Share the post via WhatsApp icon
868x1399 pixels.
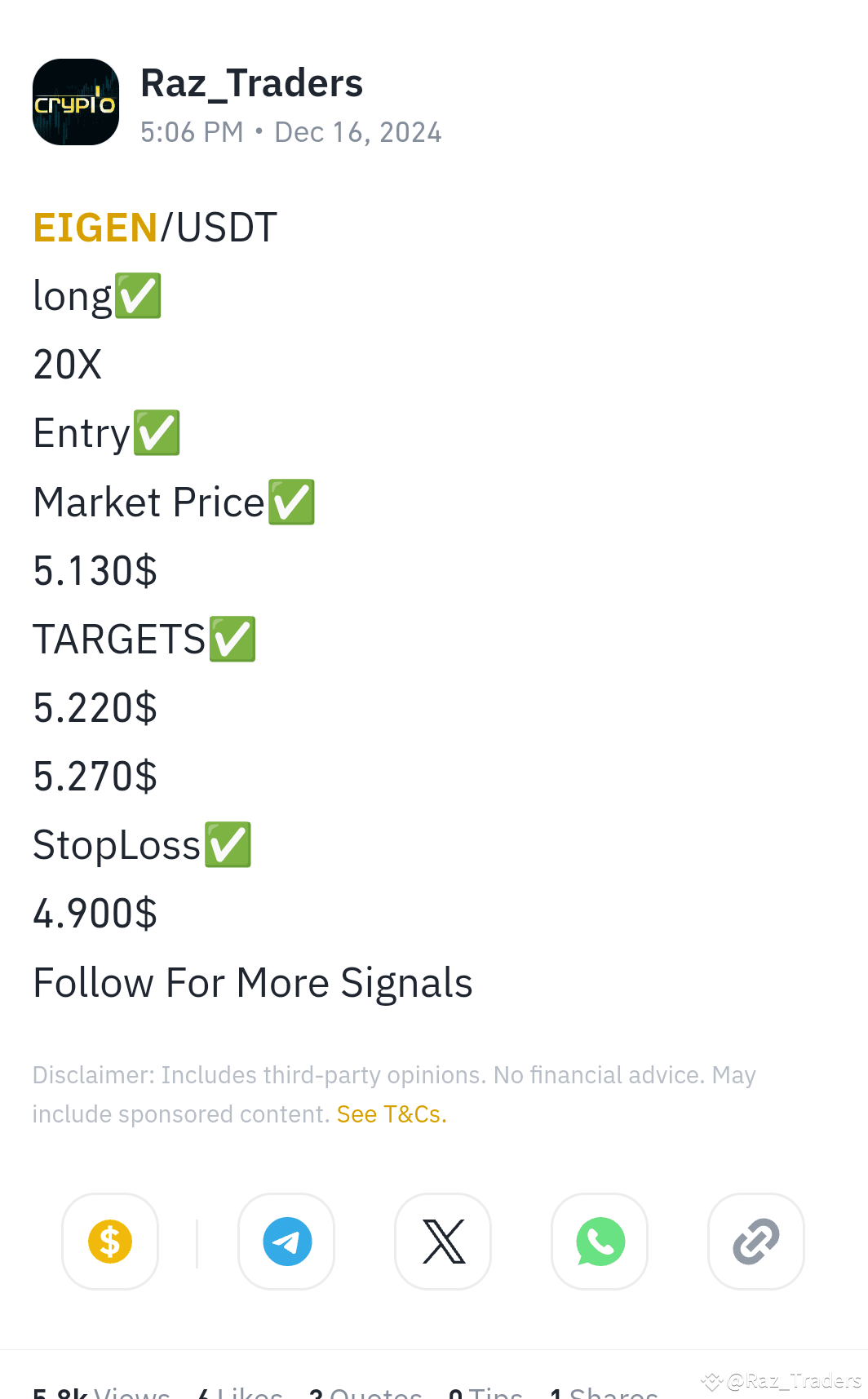click(600, 1242)
